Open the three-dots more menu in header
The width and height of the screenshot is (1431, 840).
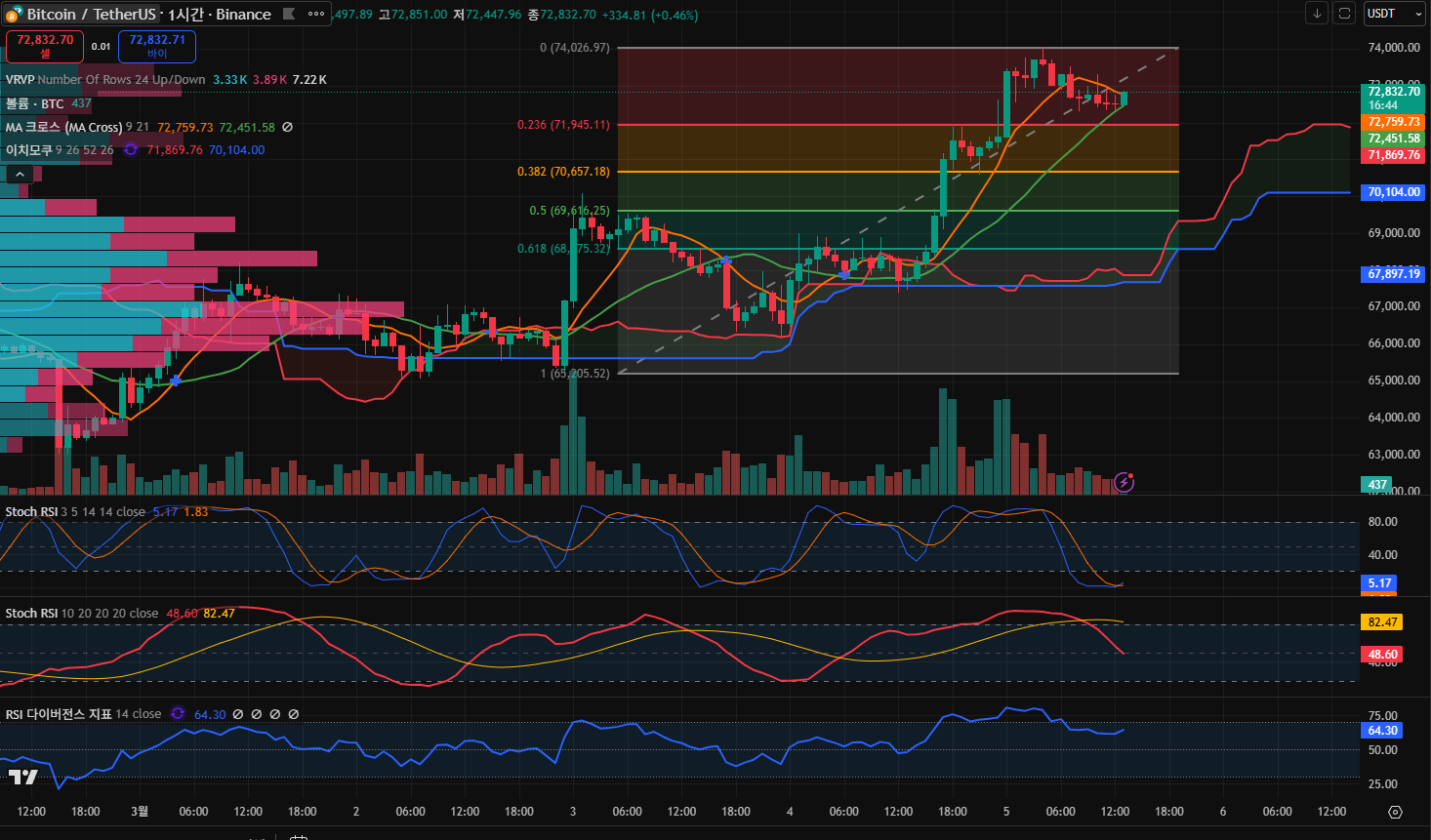[316, 14]
